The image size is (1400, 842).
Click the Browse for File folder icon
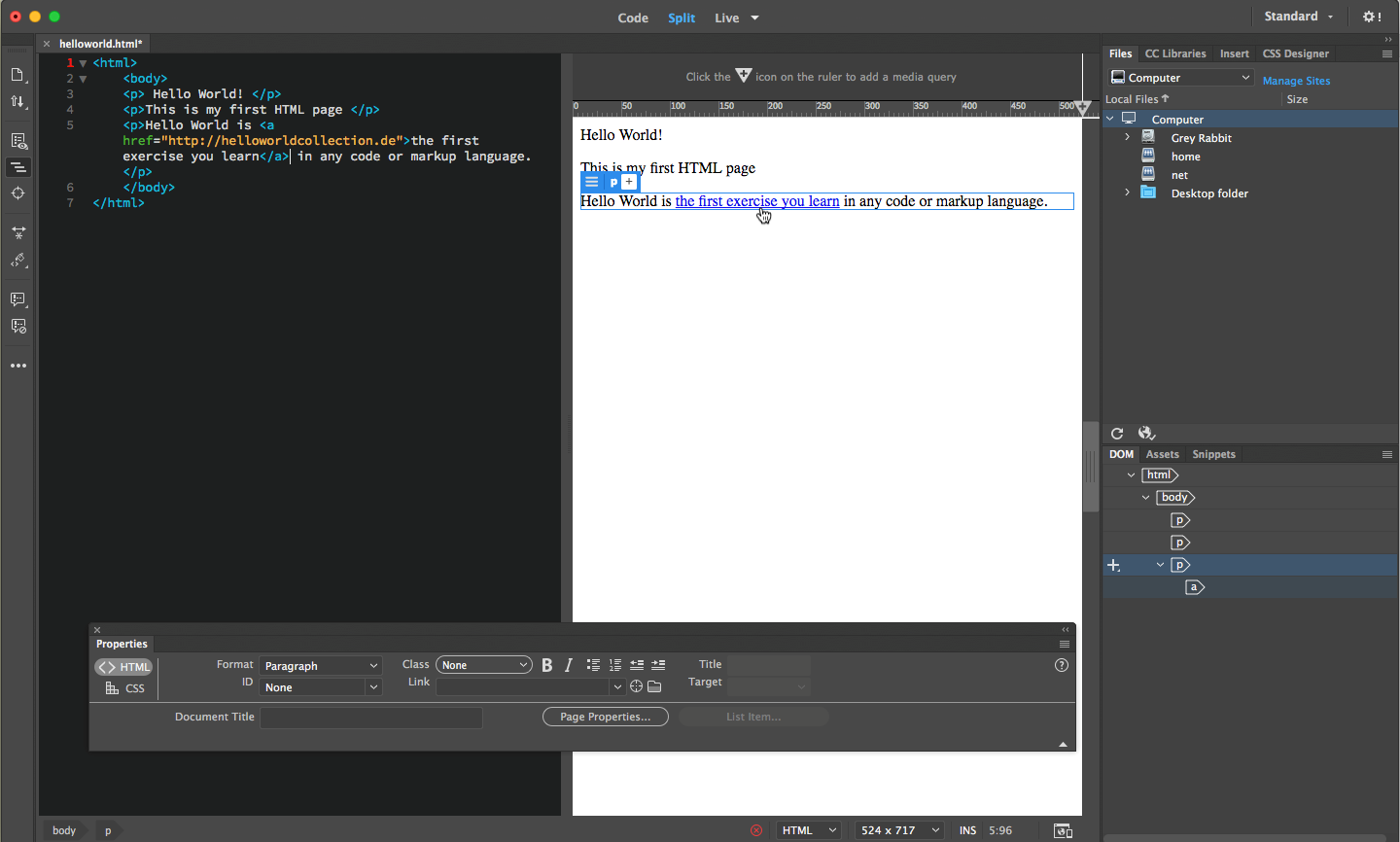point(654,686)
